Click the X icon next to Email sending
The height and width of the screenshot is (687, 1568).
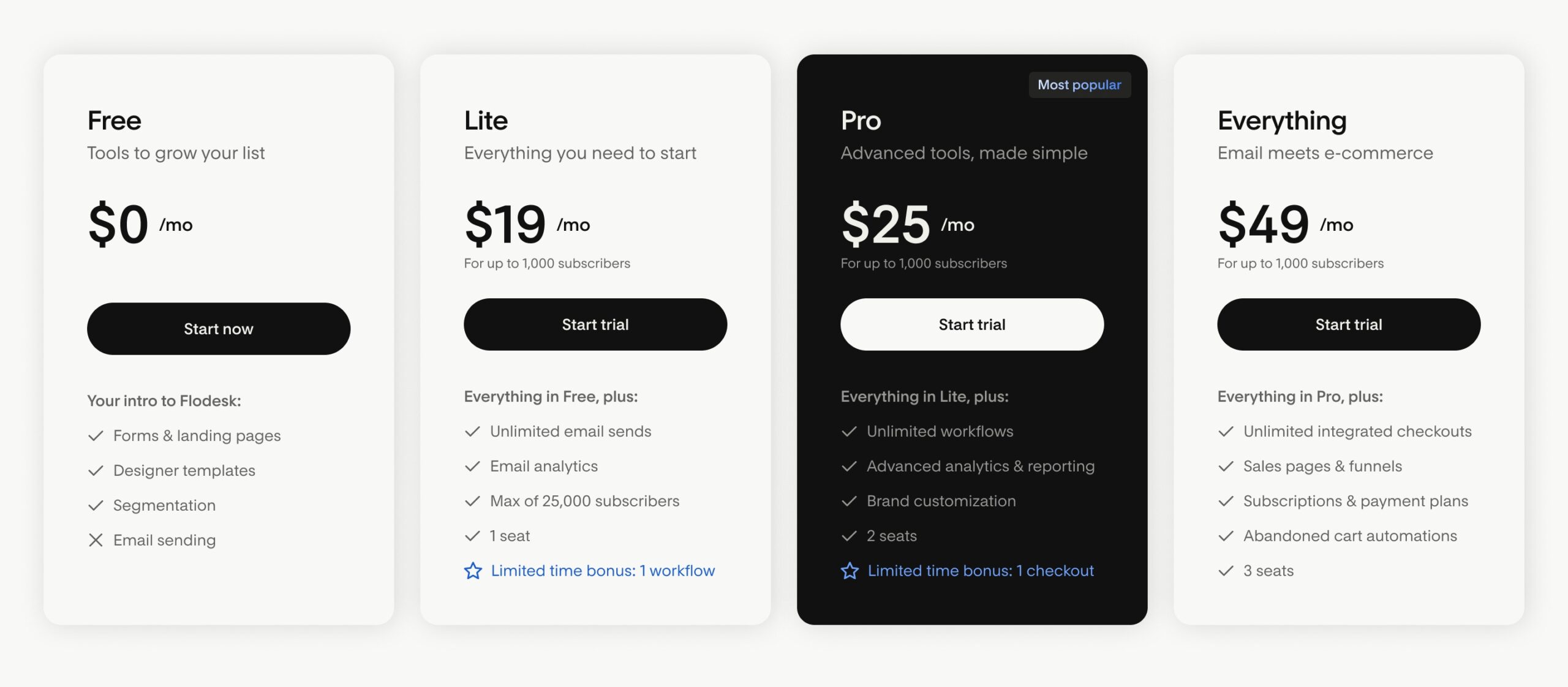[x=95, y=540]
